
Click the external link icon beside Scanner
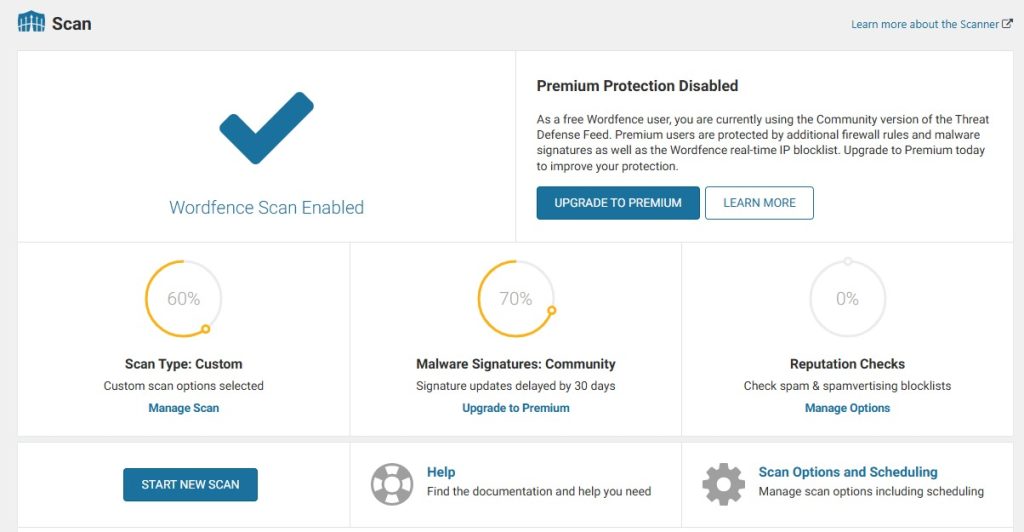1008,24
